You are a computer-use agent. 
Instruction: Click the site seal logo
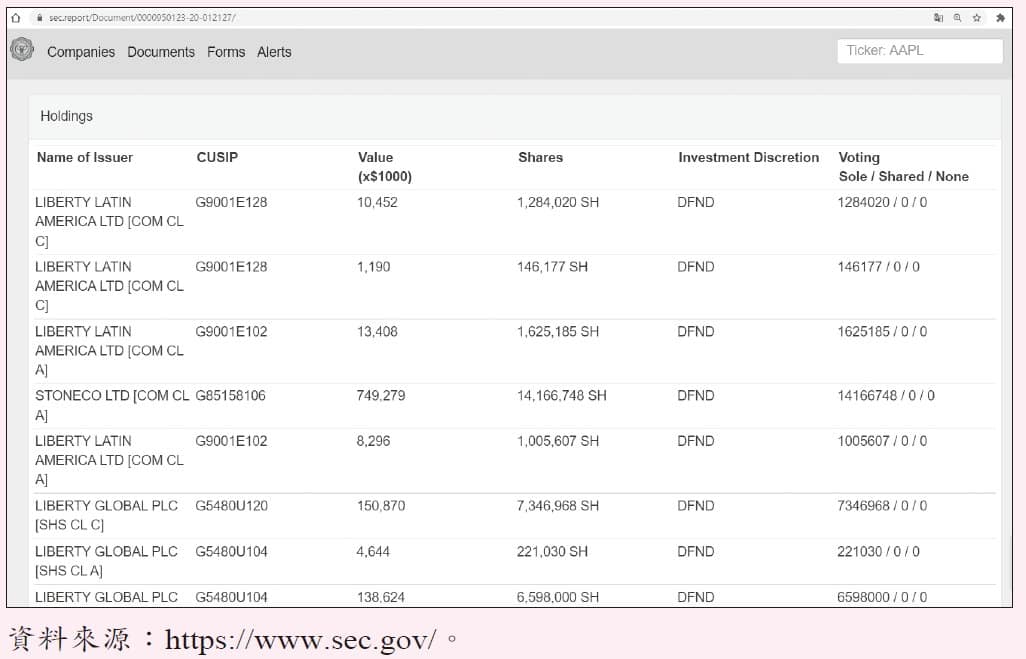click(22, 50)
